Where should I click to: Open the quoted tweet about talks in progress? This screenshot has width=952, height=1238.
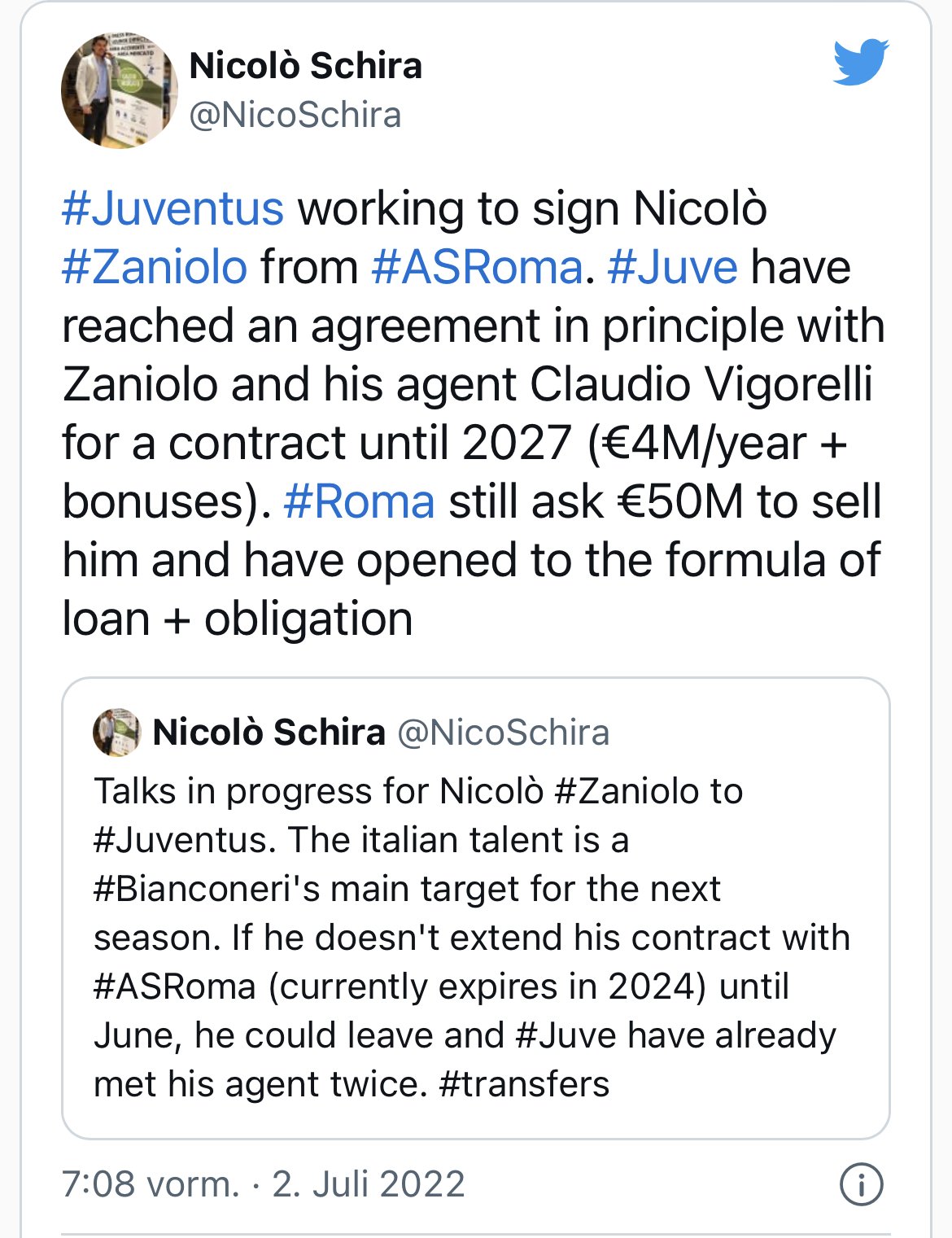point(475,908)
